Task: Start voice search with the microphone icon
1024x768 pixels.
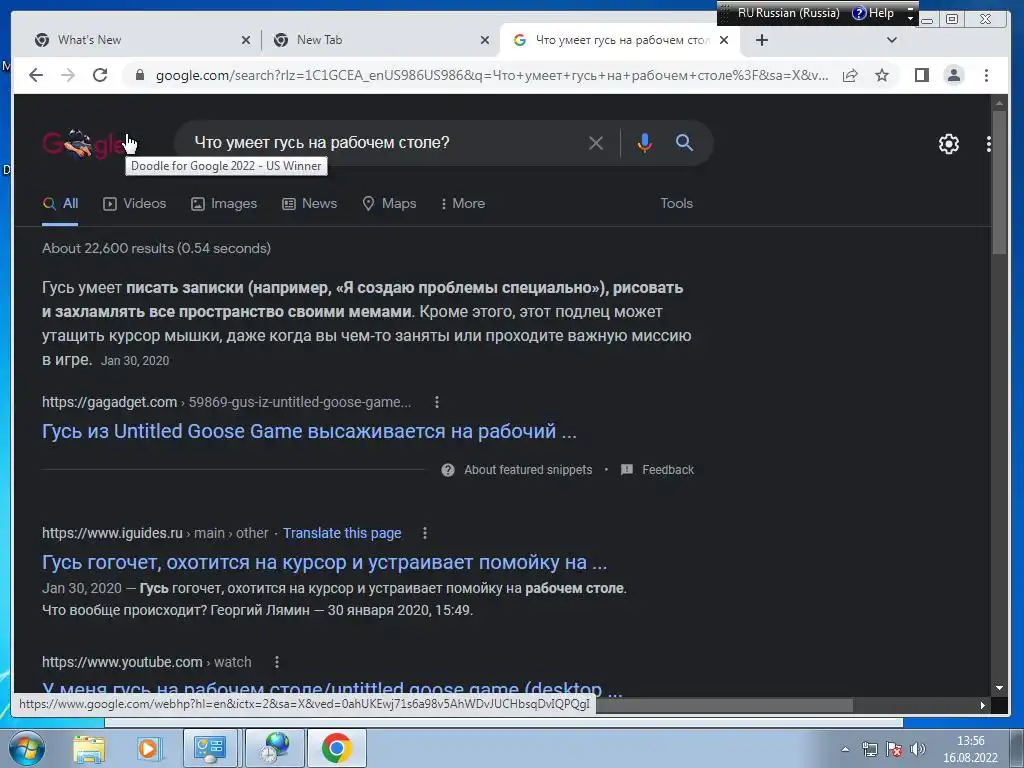Action: click(x=644, y=143)
